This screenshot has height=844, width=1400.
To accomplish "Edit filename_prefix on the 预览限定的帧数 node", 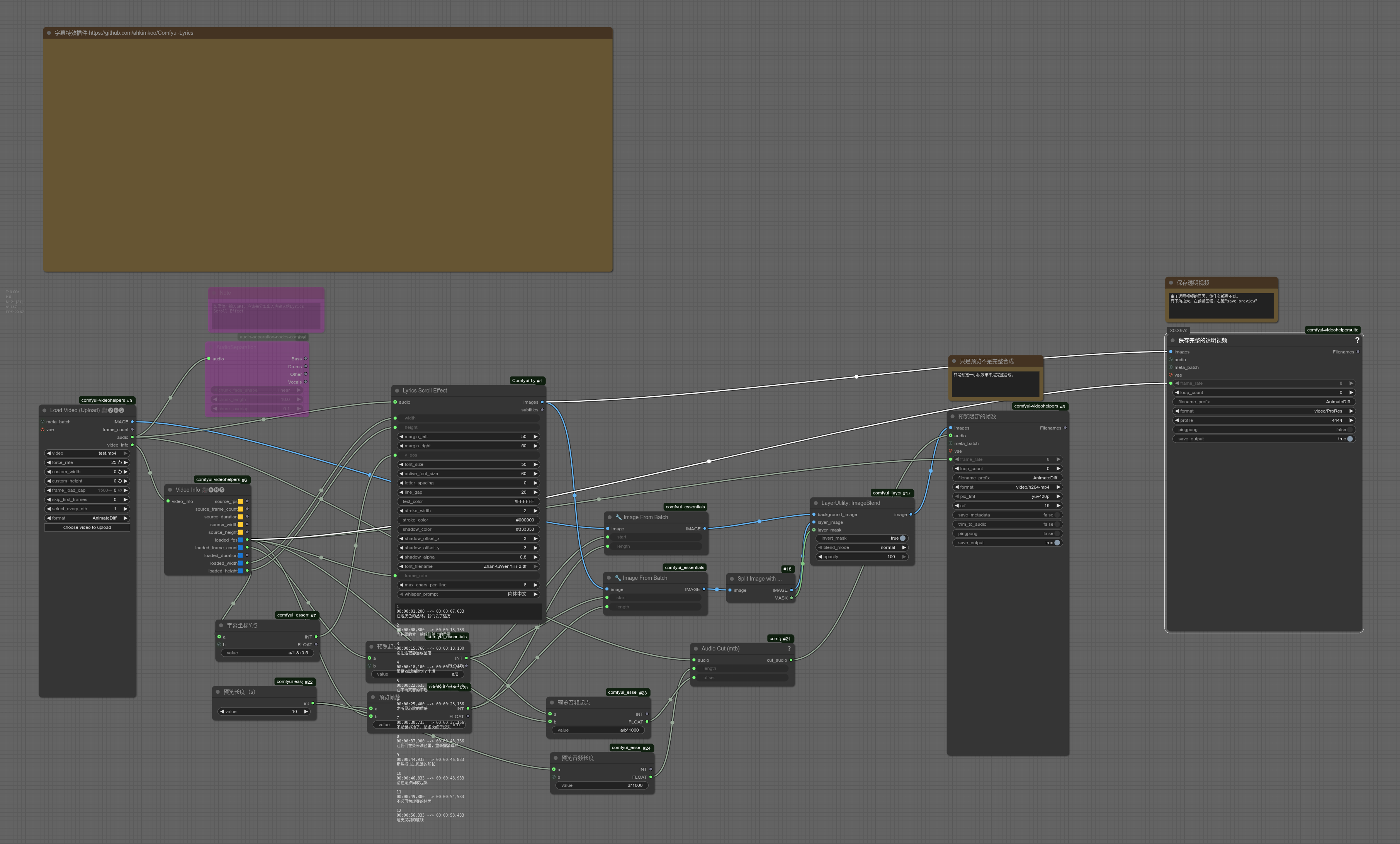I will [1008, 478].
